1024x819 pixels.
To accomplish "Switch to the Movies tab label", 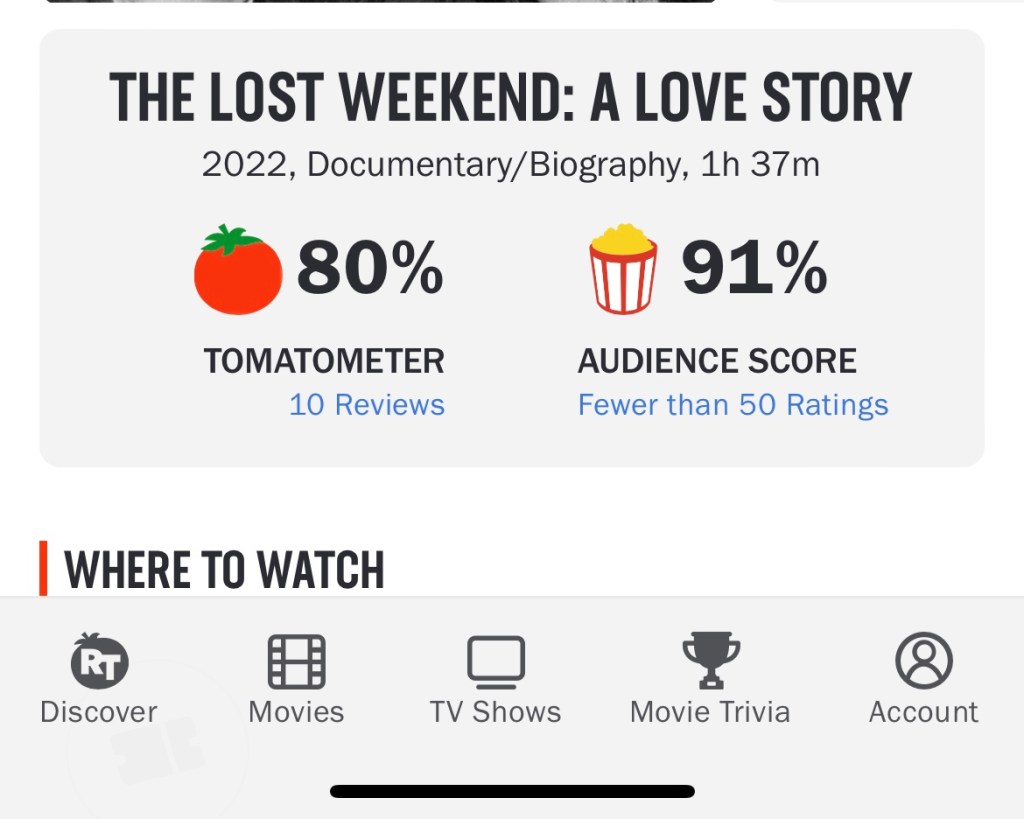I will coord(296,712).
